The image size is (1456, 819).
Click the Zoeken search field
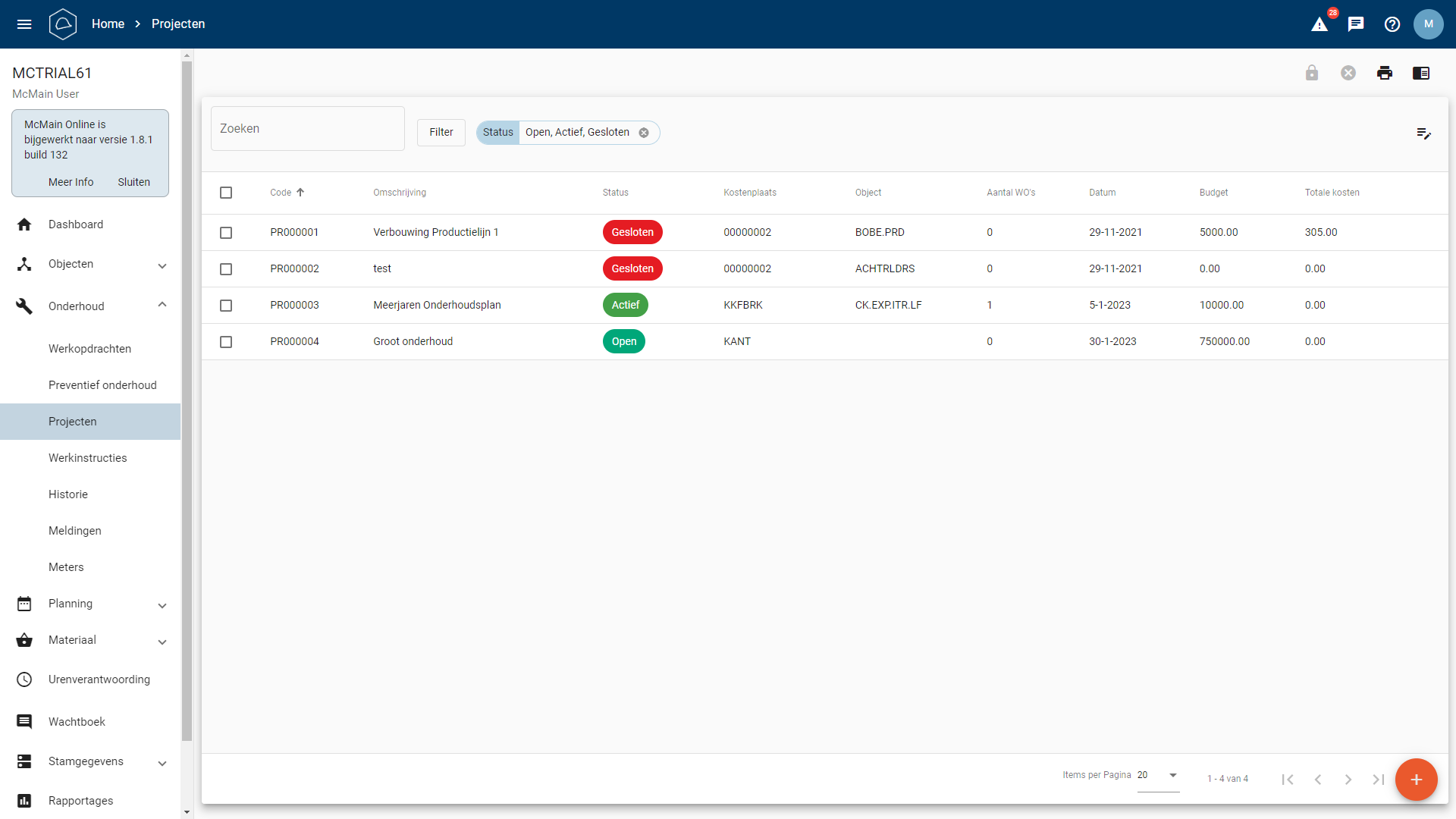click(x=307, y=129)
